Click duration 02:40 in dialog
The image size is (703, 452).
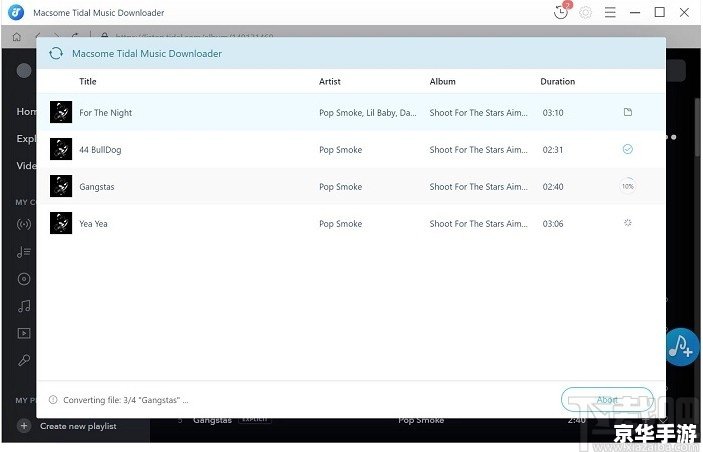[553, 187]
